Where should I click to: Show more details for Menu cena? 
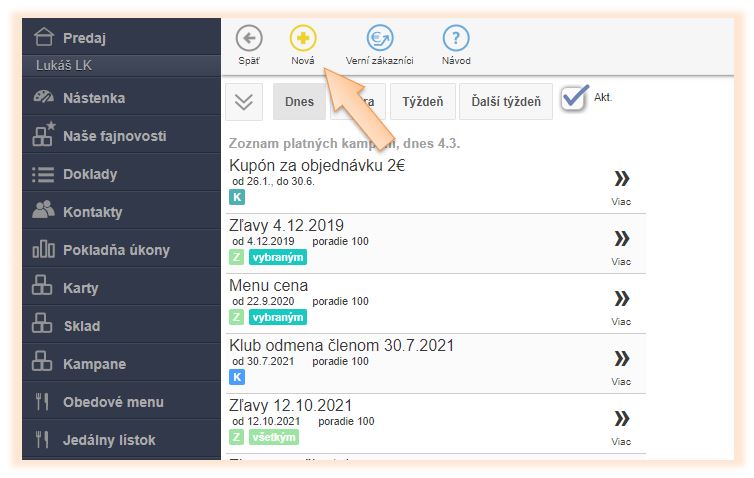(621, 299)
